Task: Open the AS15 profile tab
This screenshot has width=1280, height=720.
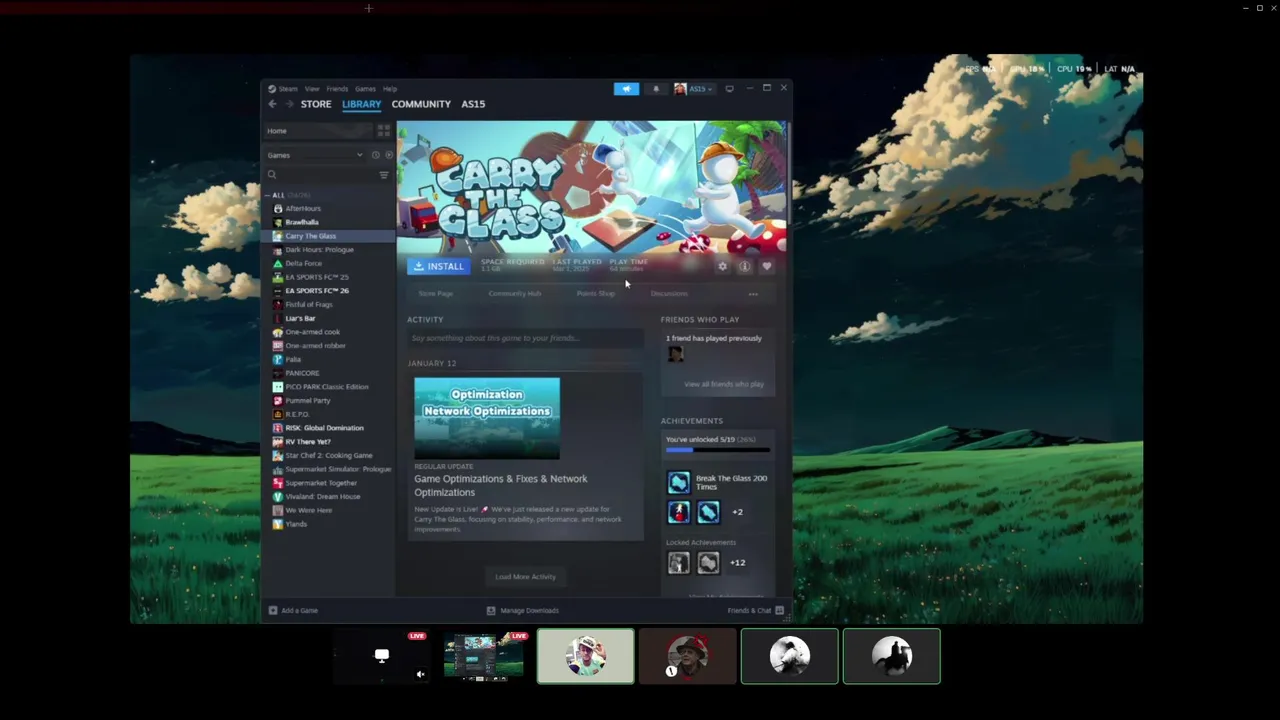Action: (x=473, y=104)
